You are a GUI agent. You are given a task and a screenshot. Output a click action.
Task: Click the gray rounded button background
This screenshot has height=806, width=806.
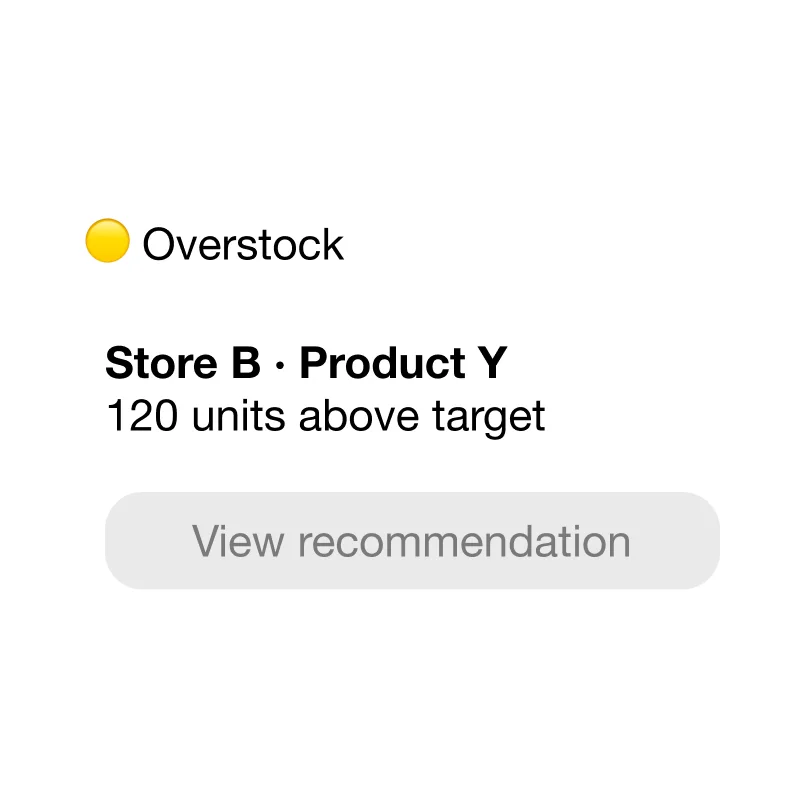tap(412, 540)
